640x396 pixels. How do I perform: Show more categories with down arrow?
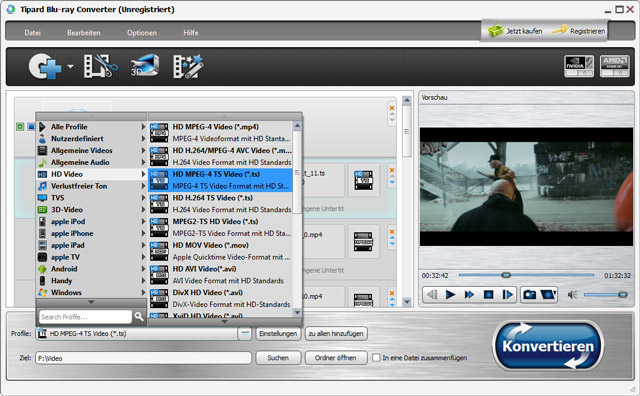pos(91,303)
